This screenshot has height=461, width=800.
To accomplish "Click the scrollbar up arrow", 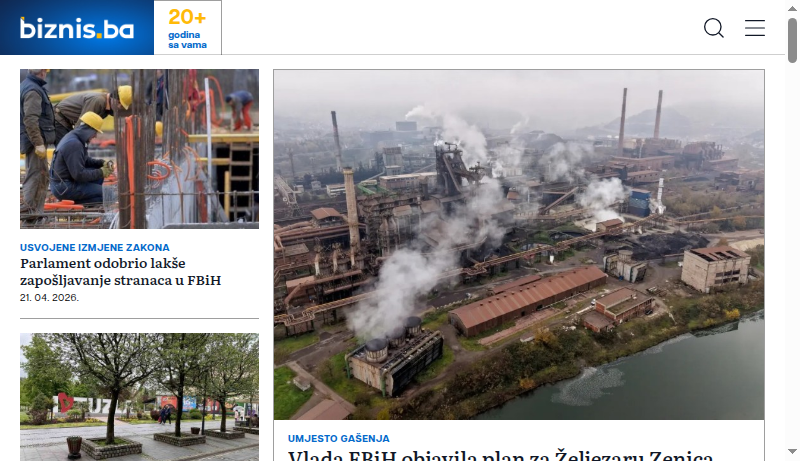I will point(792,9).
